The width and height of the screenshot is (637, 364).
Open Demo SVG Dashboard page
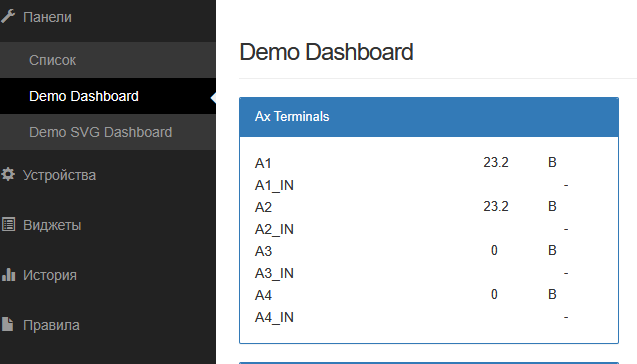100,132
